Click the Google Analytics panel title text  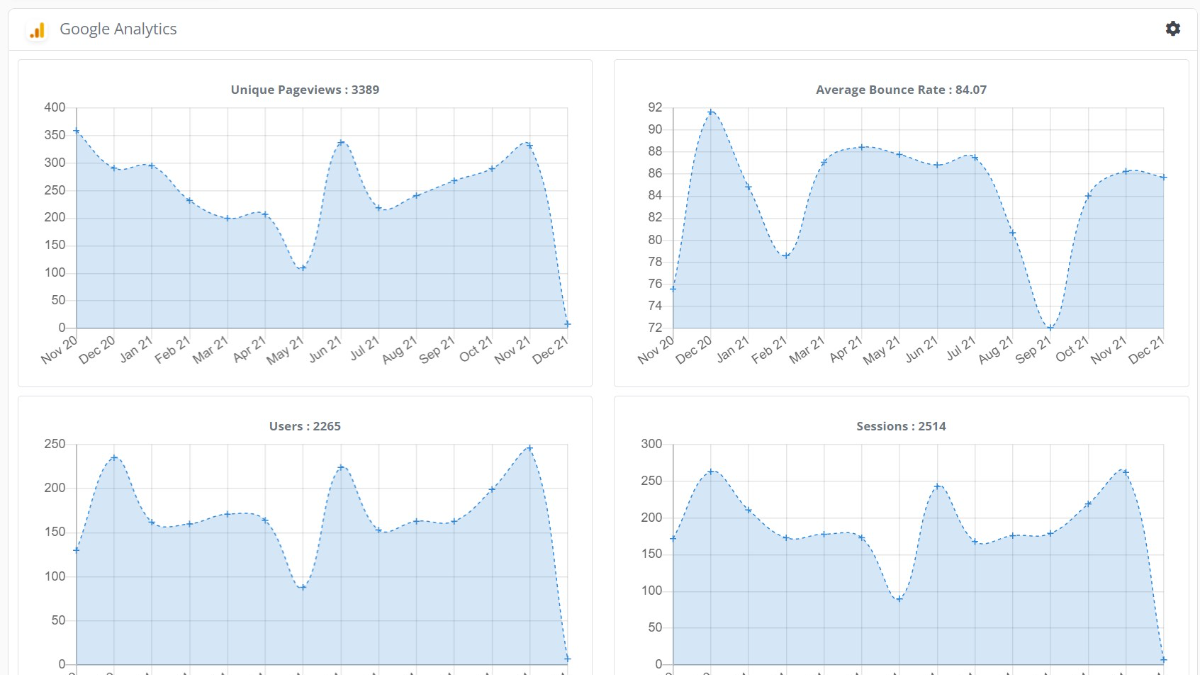118,29
